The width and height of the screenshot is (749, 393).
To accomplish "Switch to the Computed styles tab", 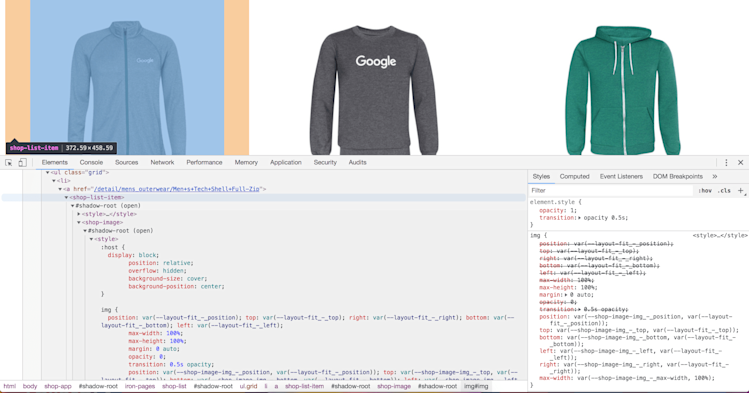I will pyautogui.click(x=574, y=177).
